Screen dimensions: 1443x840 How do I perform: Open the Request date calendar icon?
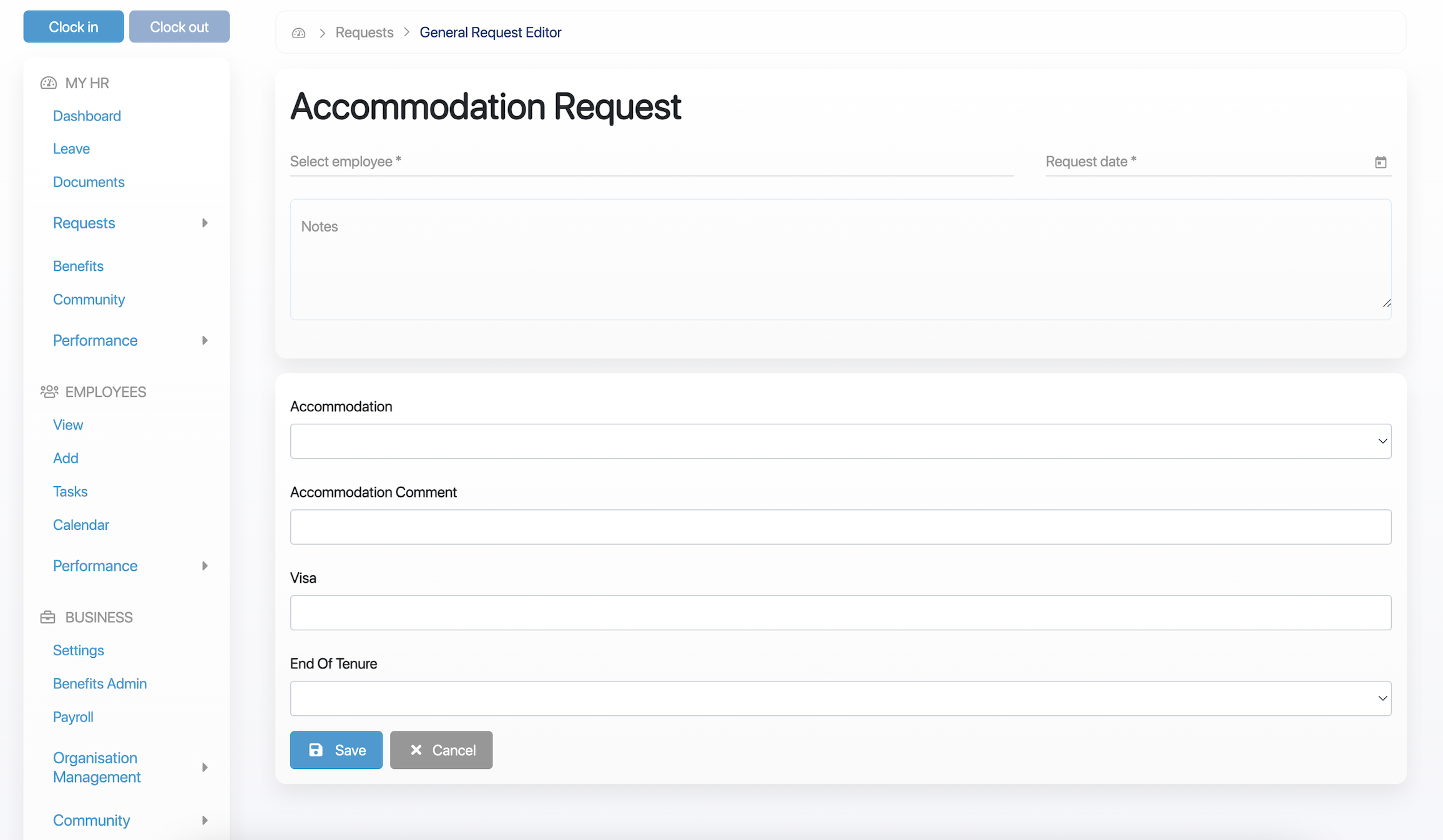[x=1380, y=162]
